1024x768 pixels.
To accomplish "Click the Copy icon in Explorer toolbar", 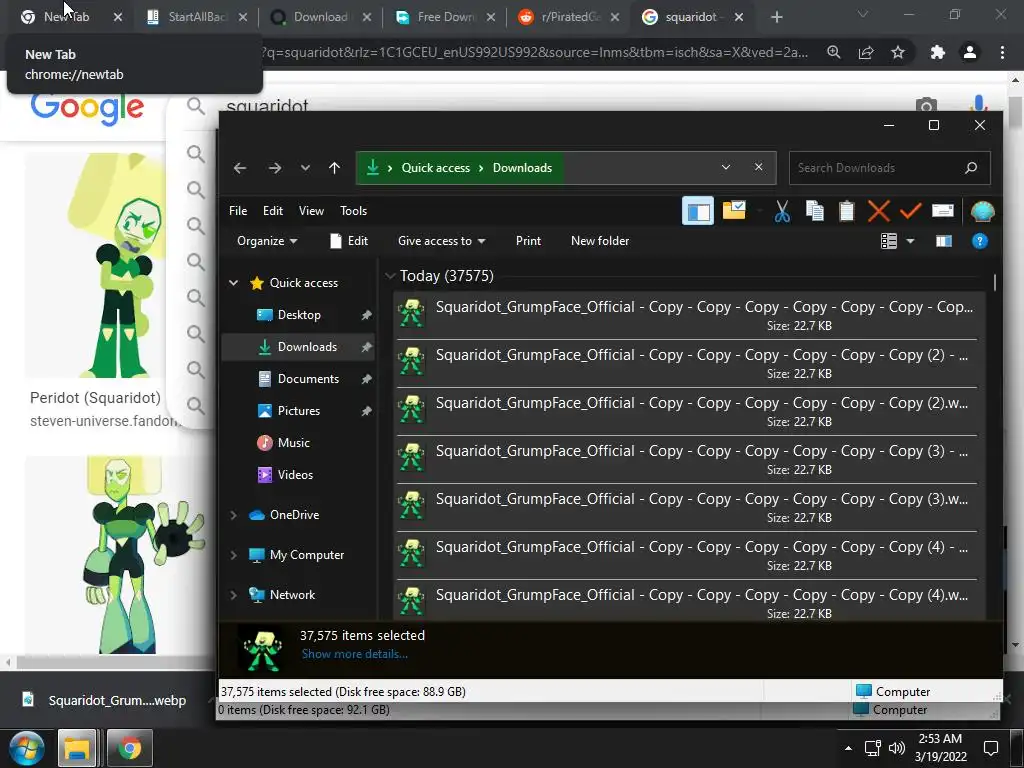I will pyautogui.click(x=814, y=211).
